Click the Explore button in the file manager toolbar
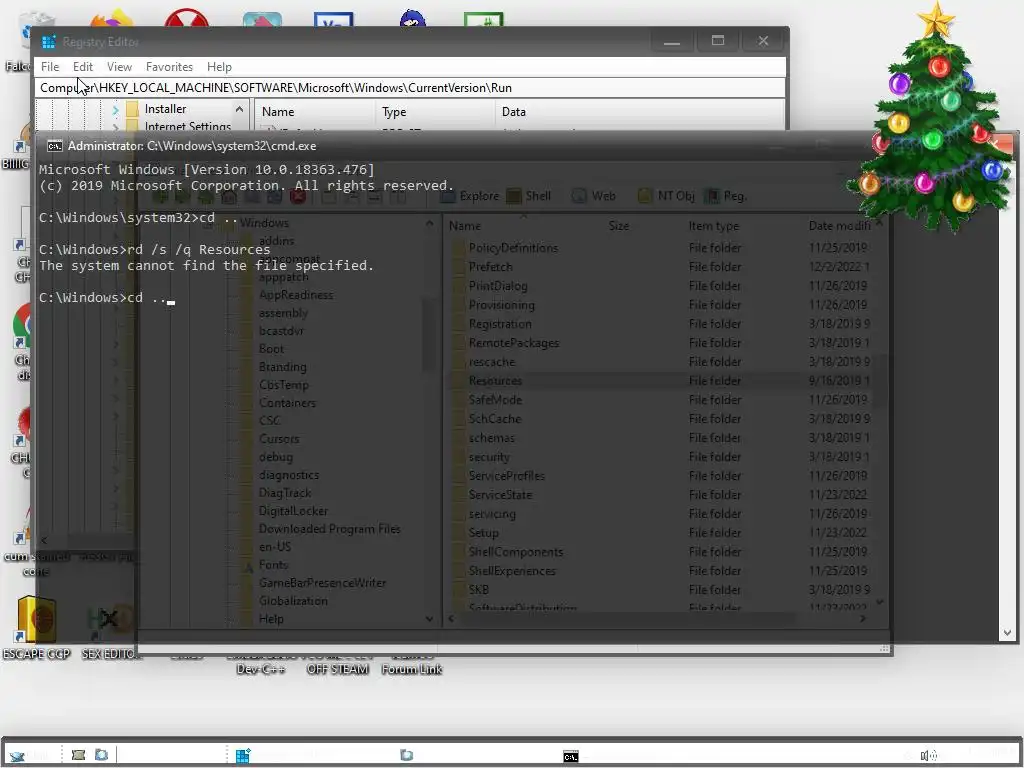1024x768 pixels. (470, 196)
